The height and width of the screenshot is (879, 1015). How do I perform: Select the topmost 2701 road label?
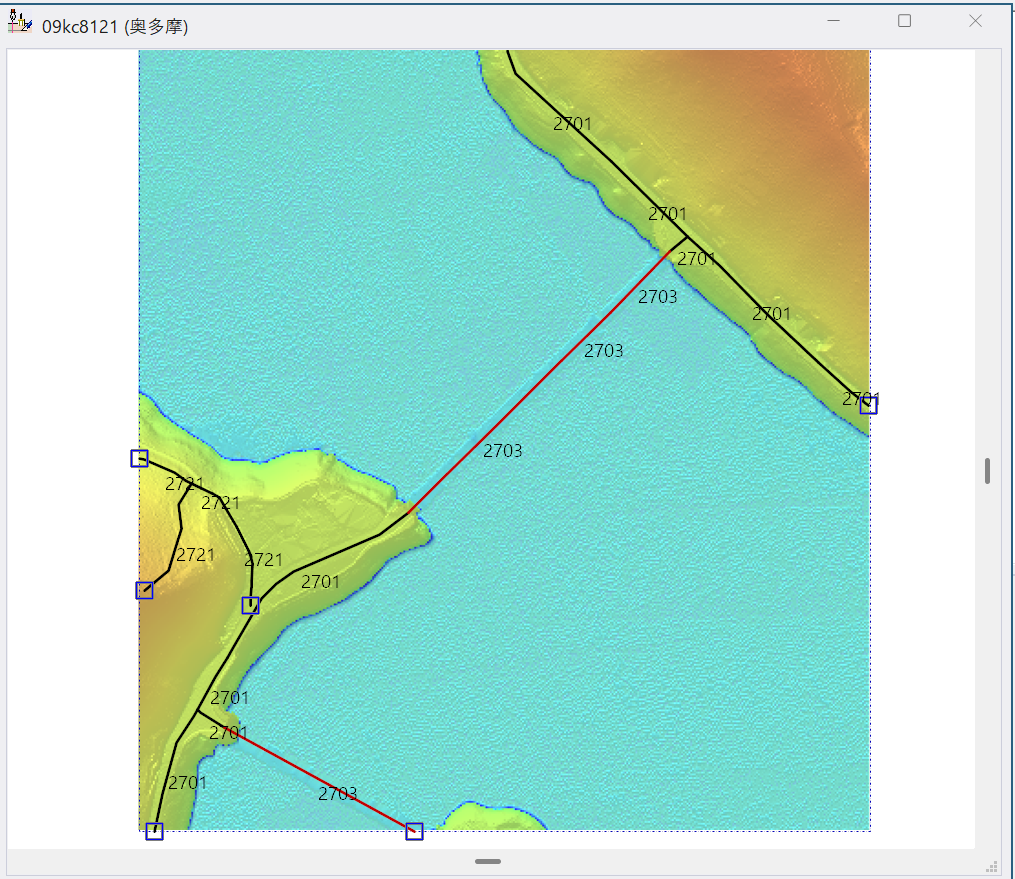point(572,124)
